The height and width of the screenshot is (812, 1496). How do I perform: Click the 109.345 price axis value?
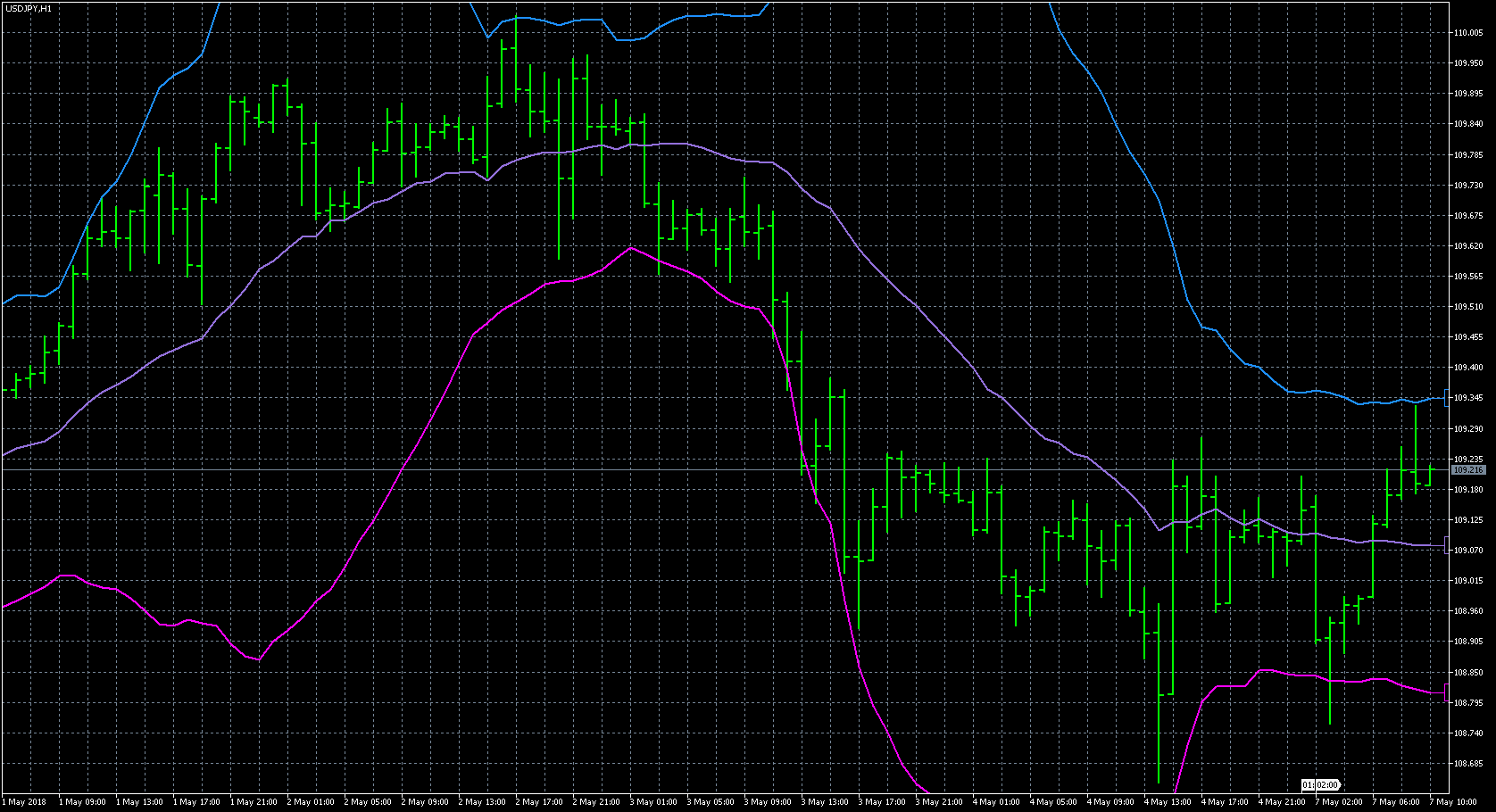[1468, 398]
